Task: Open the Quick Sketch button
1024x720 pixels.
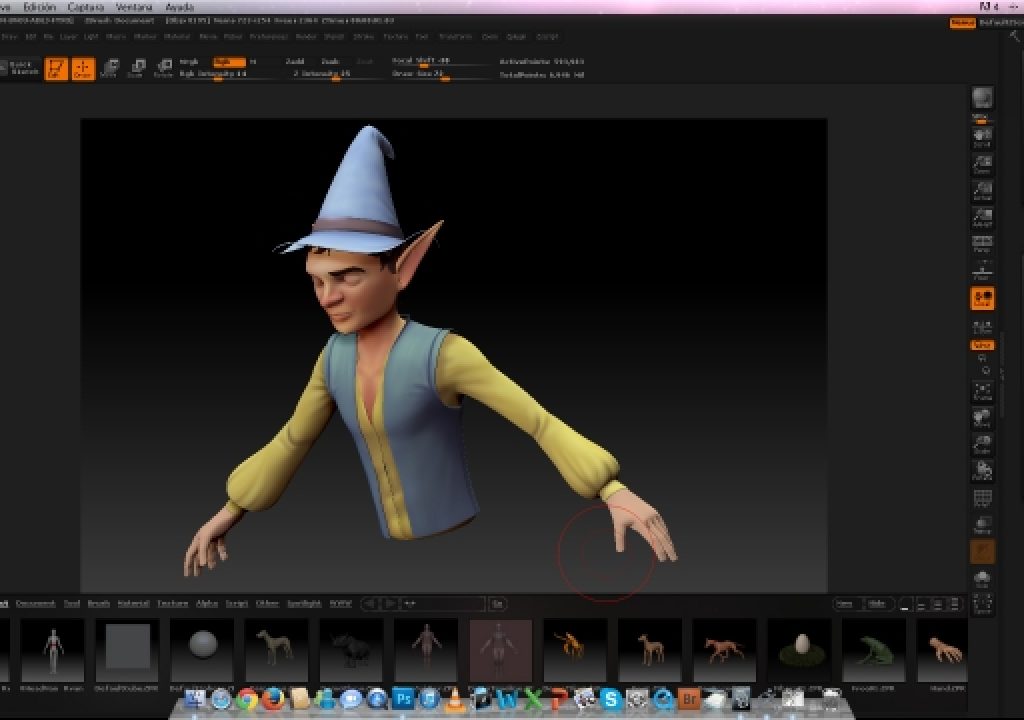Action: (x=20, y=68)
